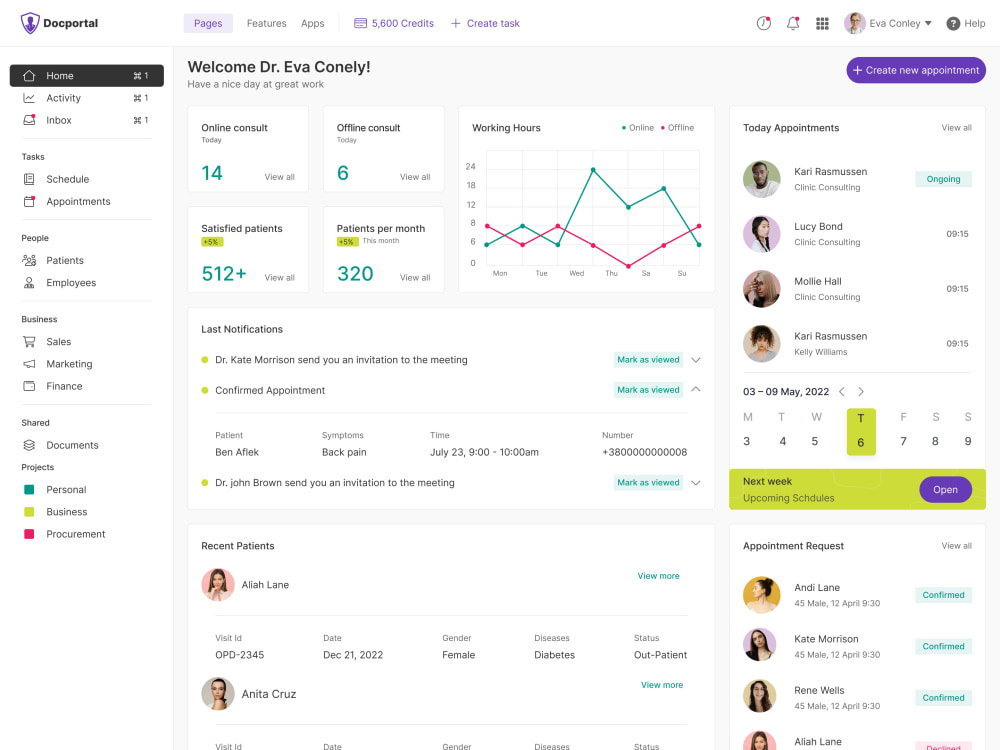Viewport: 1000px width, 750px height.
Task: Click View all on Satisfied patients card
Action: (279, 278)
